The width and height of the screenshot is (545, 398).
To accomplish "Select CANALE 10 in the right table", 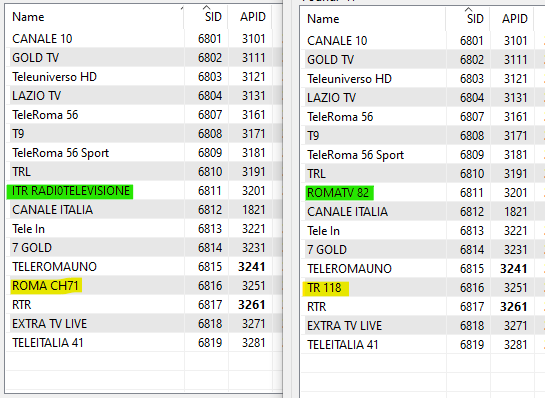I will point(337,41).
